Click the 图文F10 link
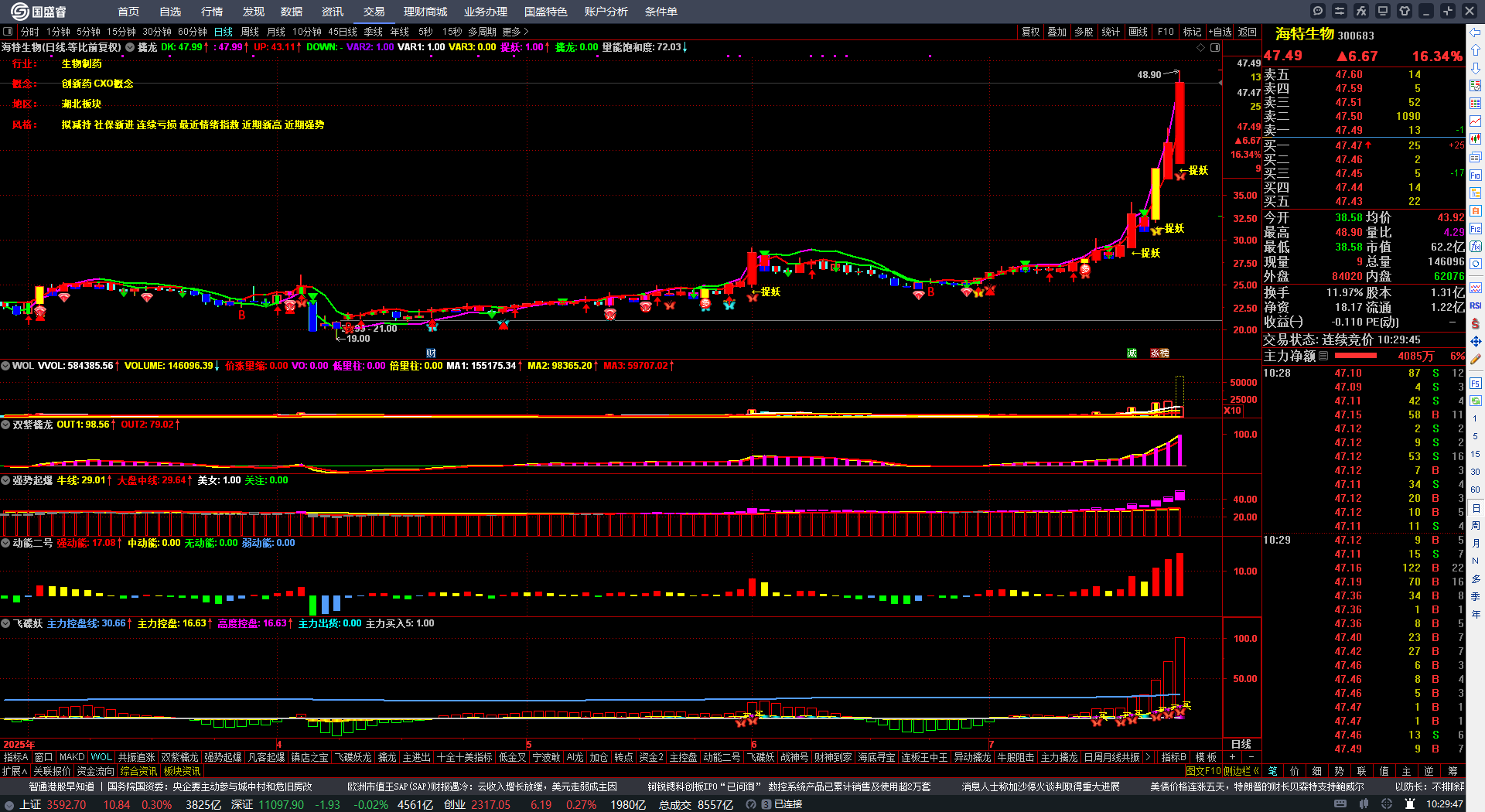 (1203, 771)
